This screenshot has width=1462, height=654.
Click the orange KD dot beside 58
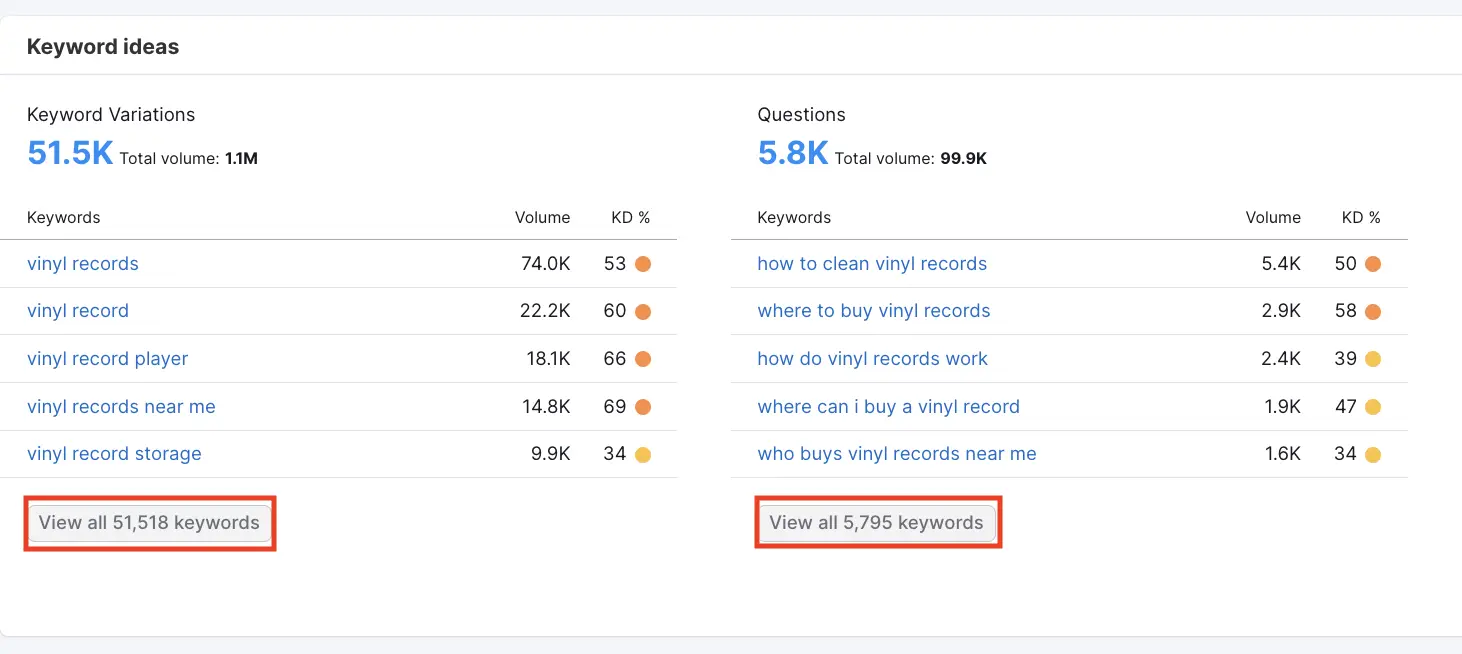tap(1373, 311)
